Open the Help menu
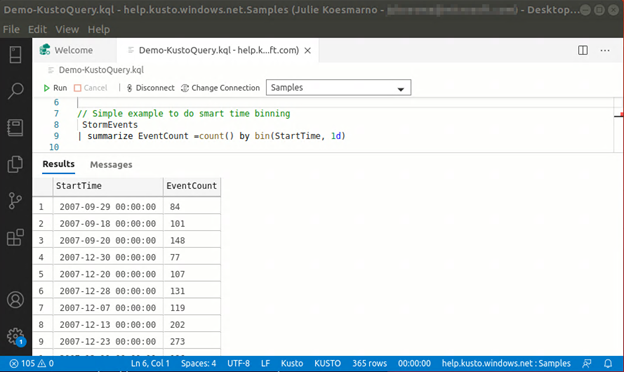This screenshot has height=372, width=624. click(99, 29)
